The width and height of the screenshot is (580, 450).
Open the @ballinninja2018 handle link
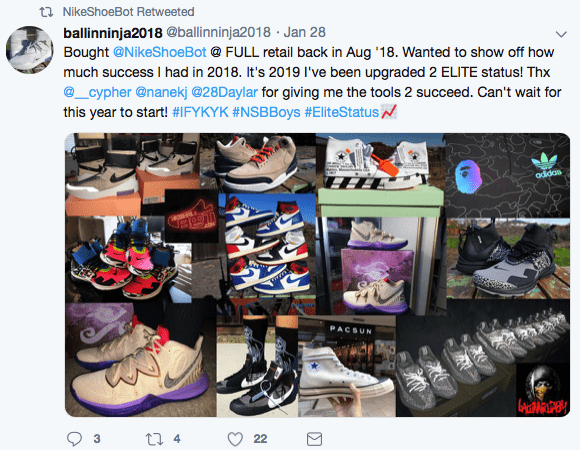[218, 32]
